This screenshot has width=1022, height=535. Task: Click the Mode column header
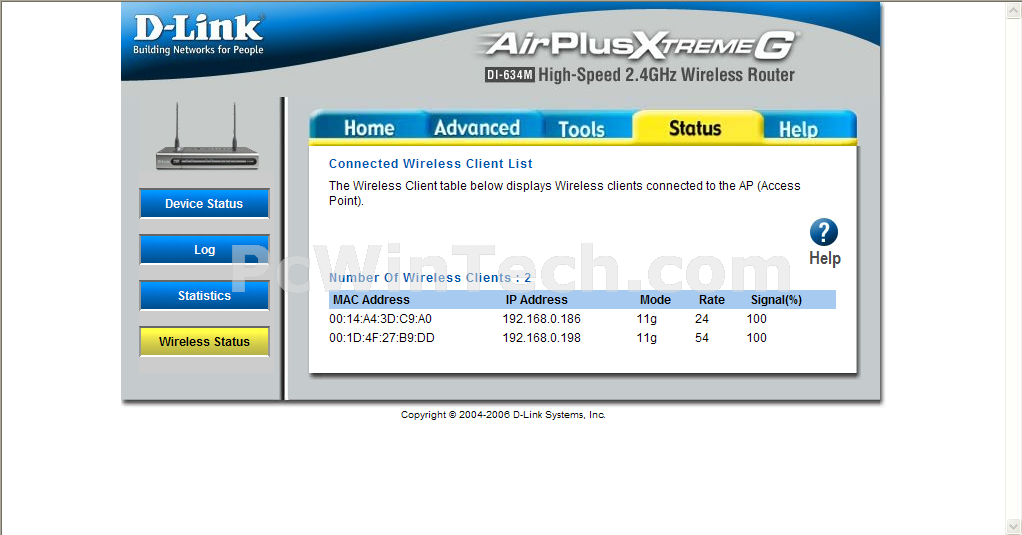[655, 300]
